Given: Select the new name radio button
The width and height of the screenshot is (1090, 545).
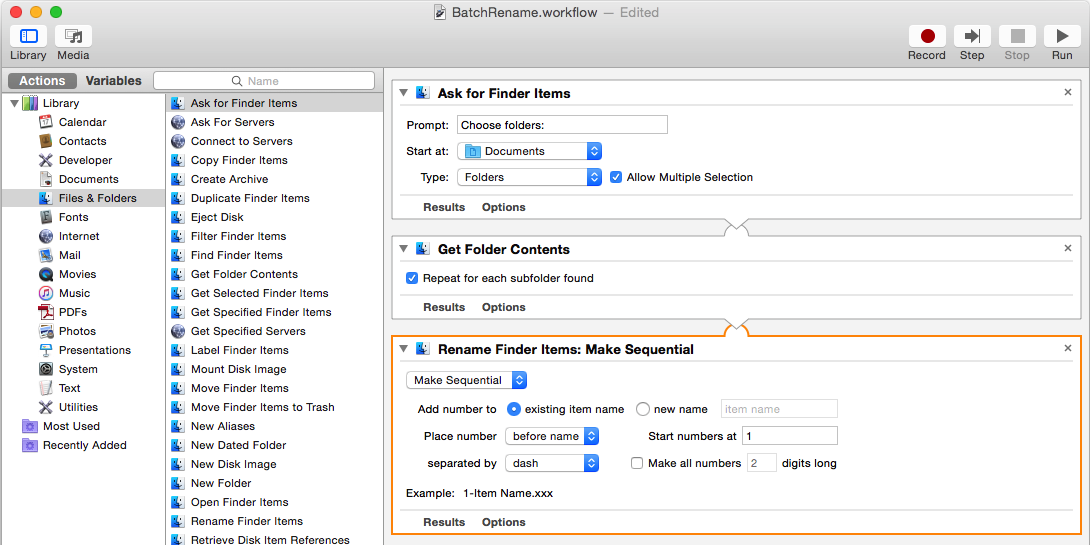Looking at the screenshot, I should [643, 409].
